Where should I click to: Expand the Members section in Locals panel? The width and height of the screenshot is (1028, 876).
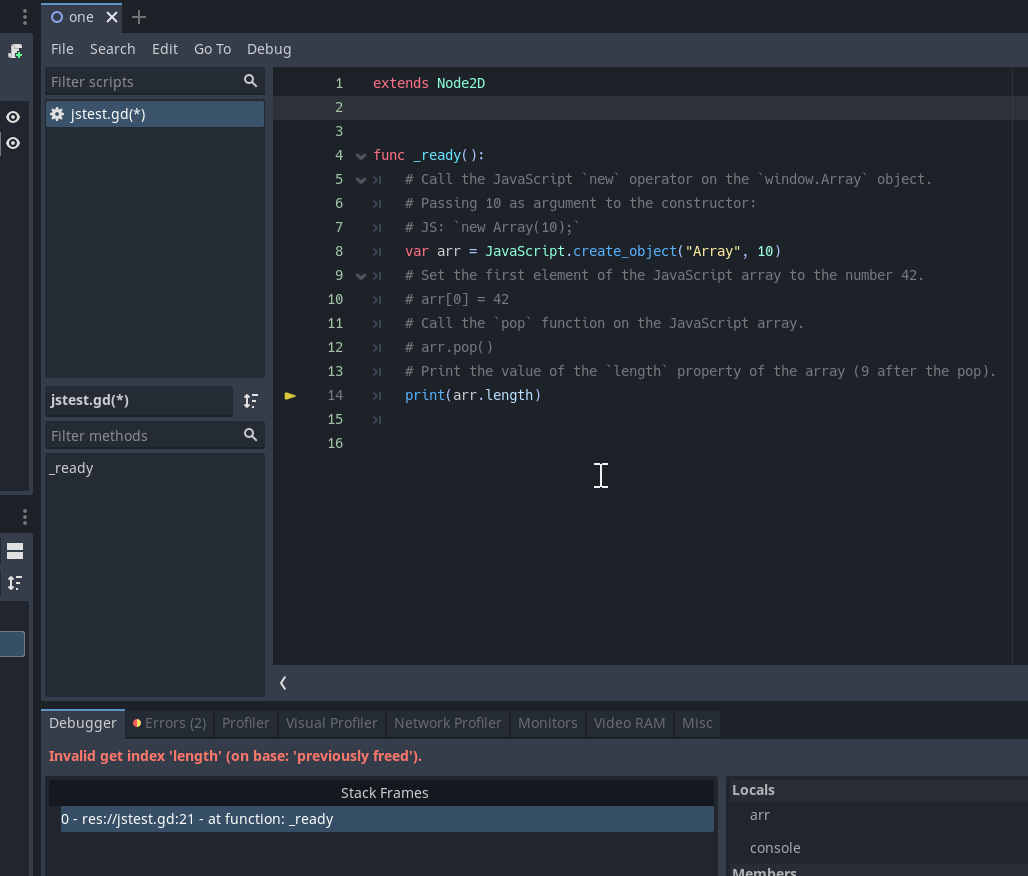pos(764,870)
